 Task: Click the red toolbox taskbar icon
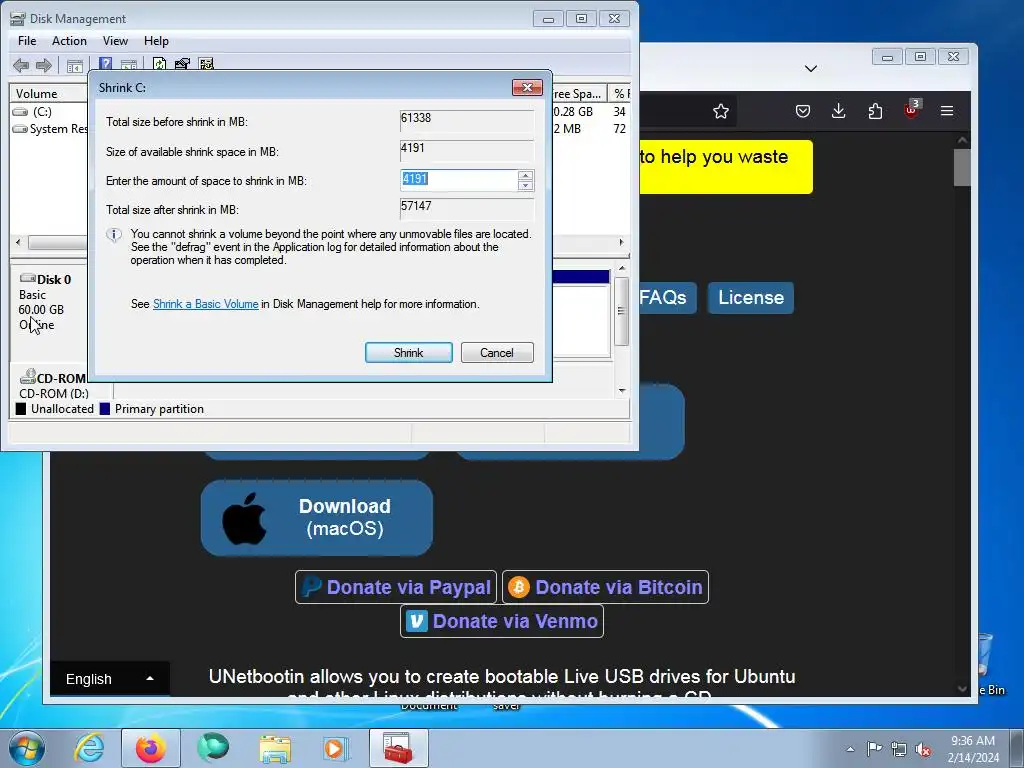[398, 748]
